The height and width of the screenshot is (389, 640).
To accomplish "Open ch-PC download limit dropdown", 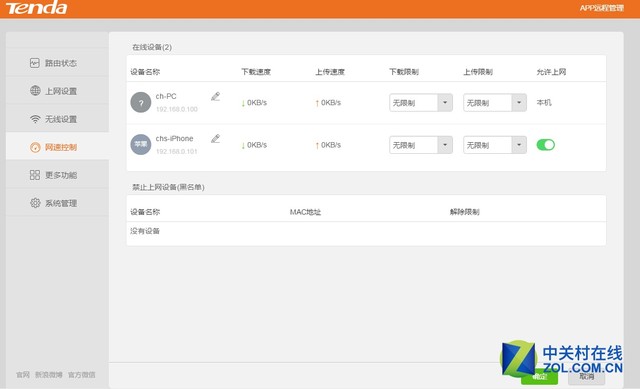I will 421,103.
